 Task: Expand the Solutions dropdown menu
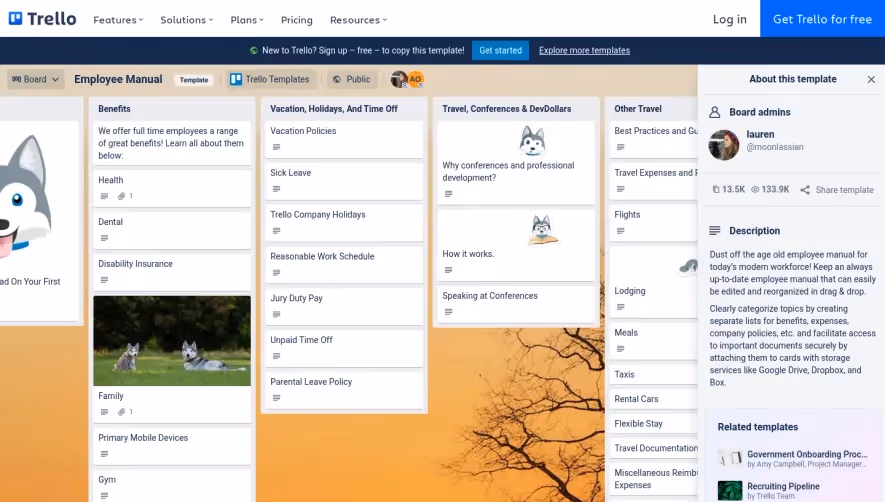tap(186, 20)
